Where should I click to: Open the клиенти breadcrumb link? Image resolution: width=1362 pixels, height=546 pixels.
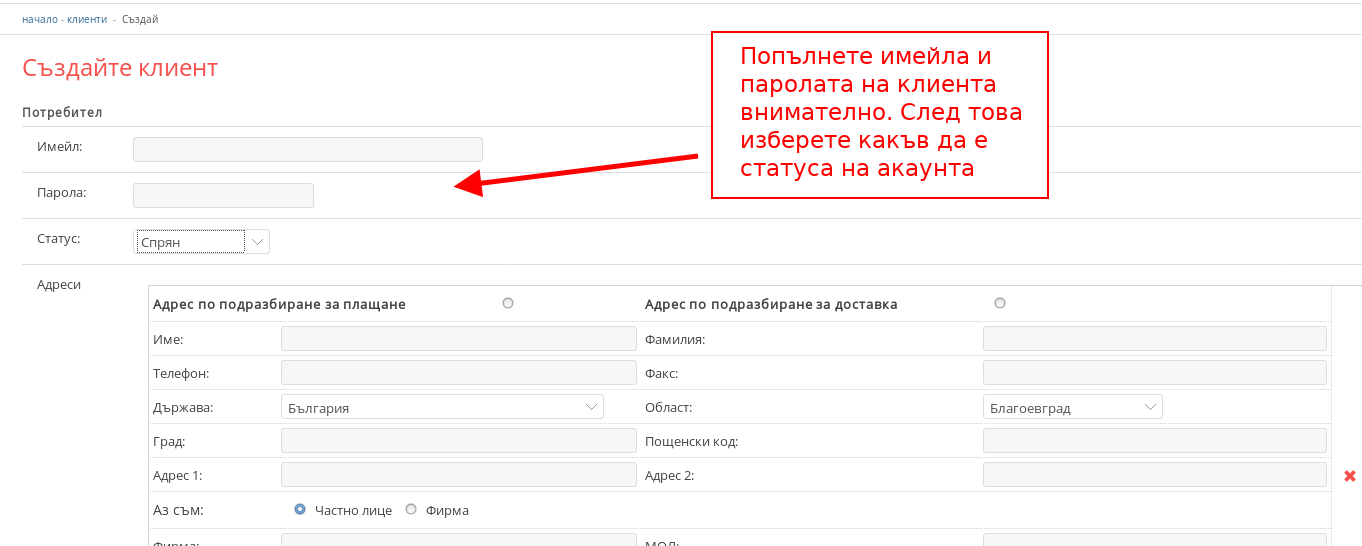coord(86,19)
